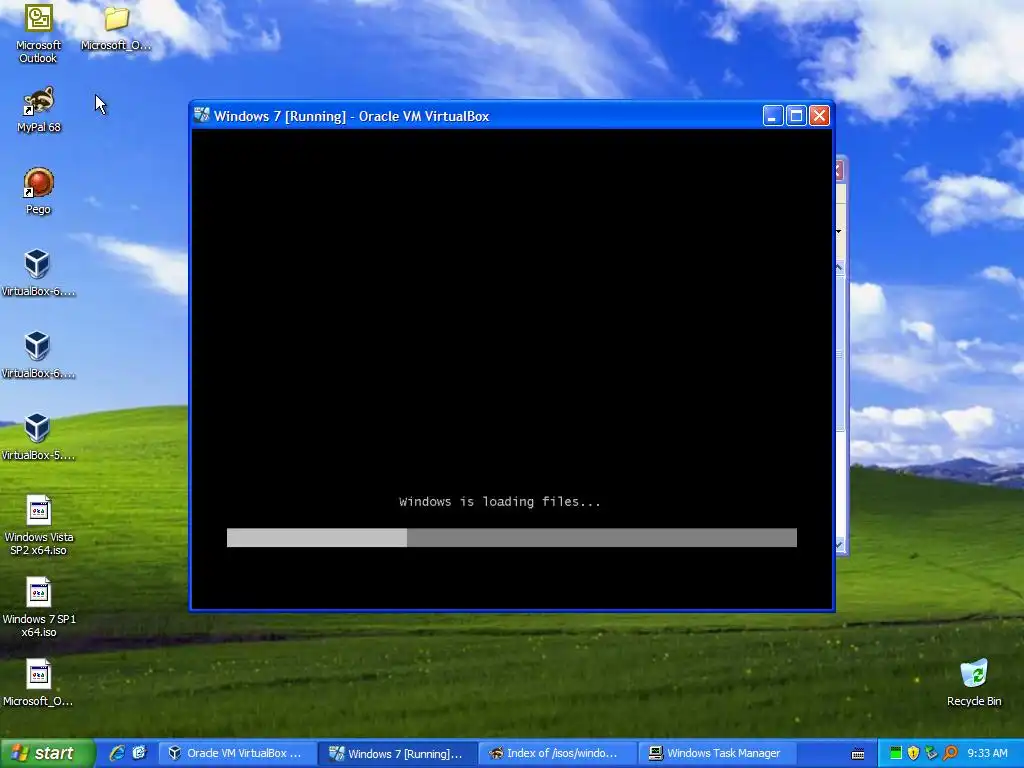Open the Start menu
This screenshot has width=1024, height=768.
coord(47,753)
